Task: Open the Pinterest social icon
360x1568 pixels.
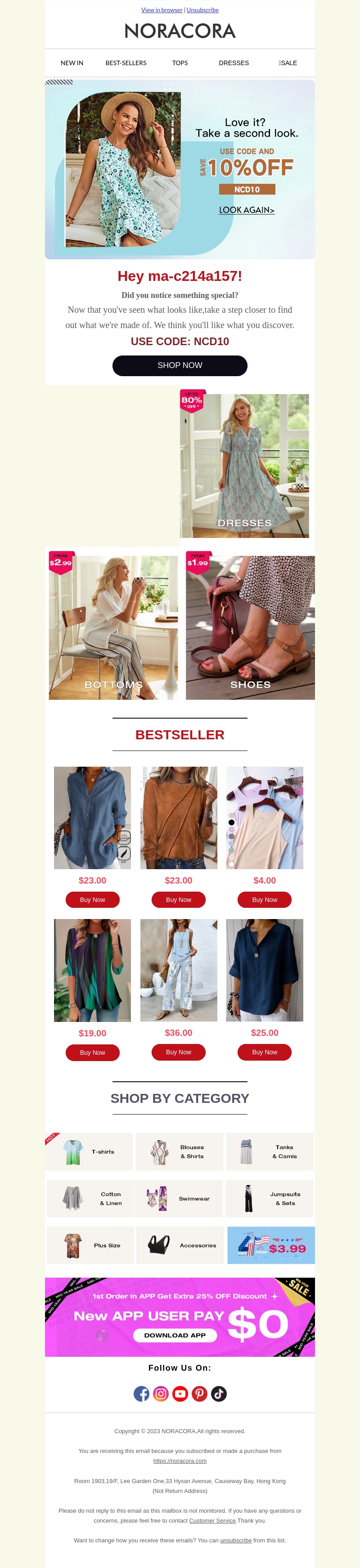Action: tap(200, 1393)
